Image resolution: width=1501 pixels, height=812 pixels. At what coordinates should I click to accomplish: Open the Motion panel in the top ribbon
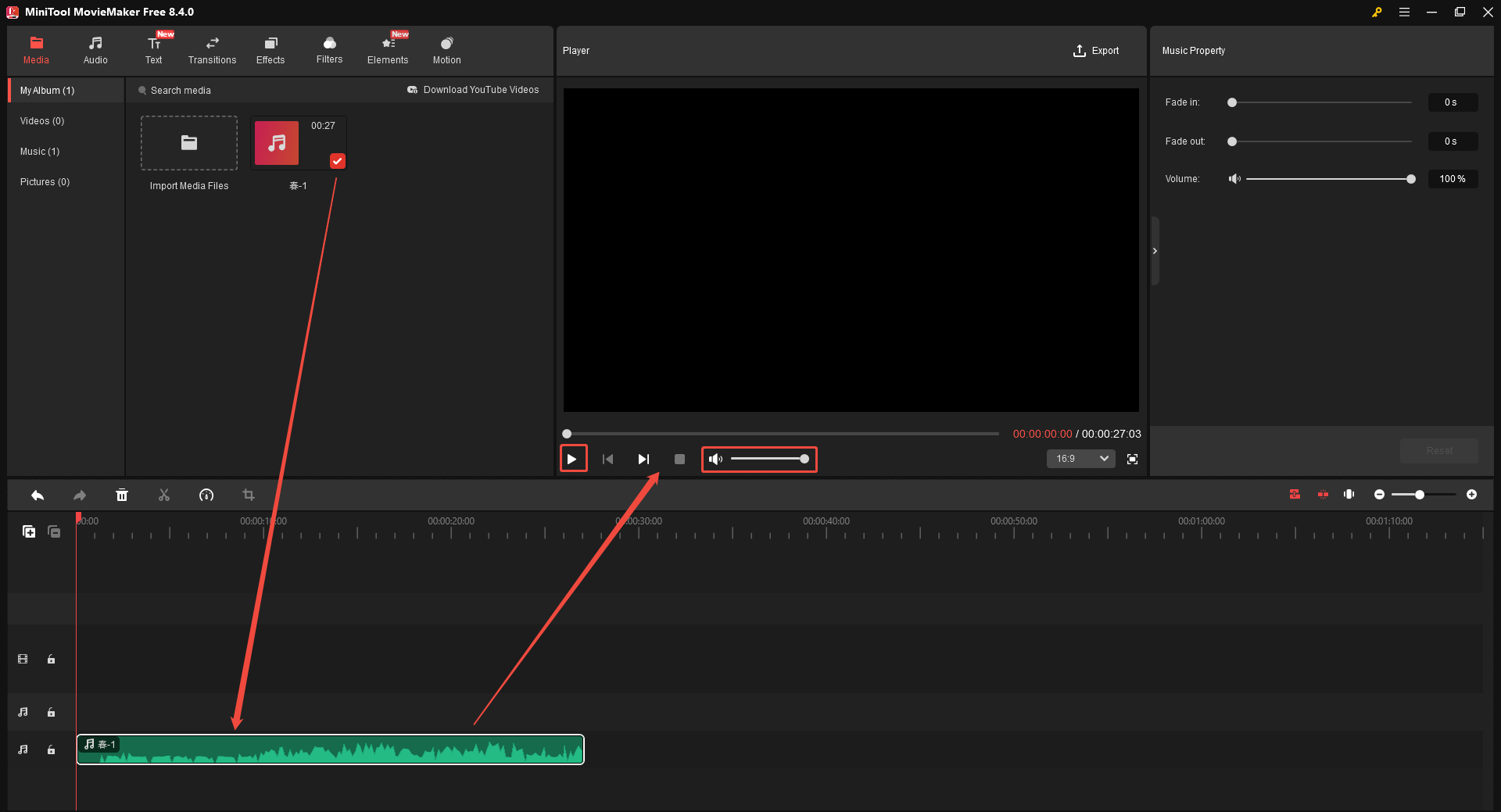pyautogui.click(x=446, y=49)
